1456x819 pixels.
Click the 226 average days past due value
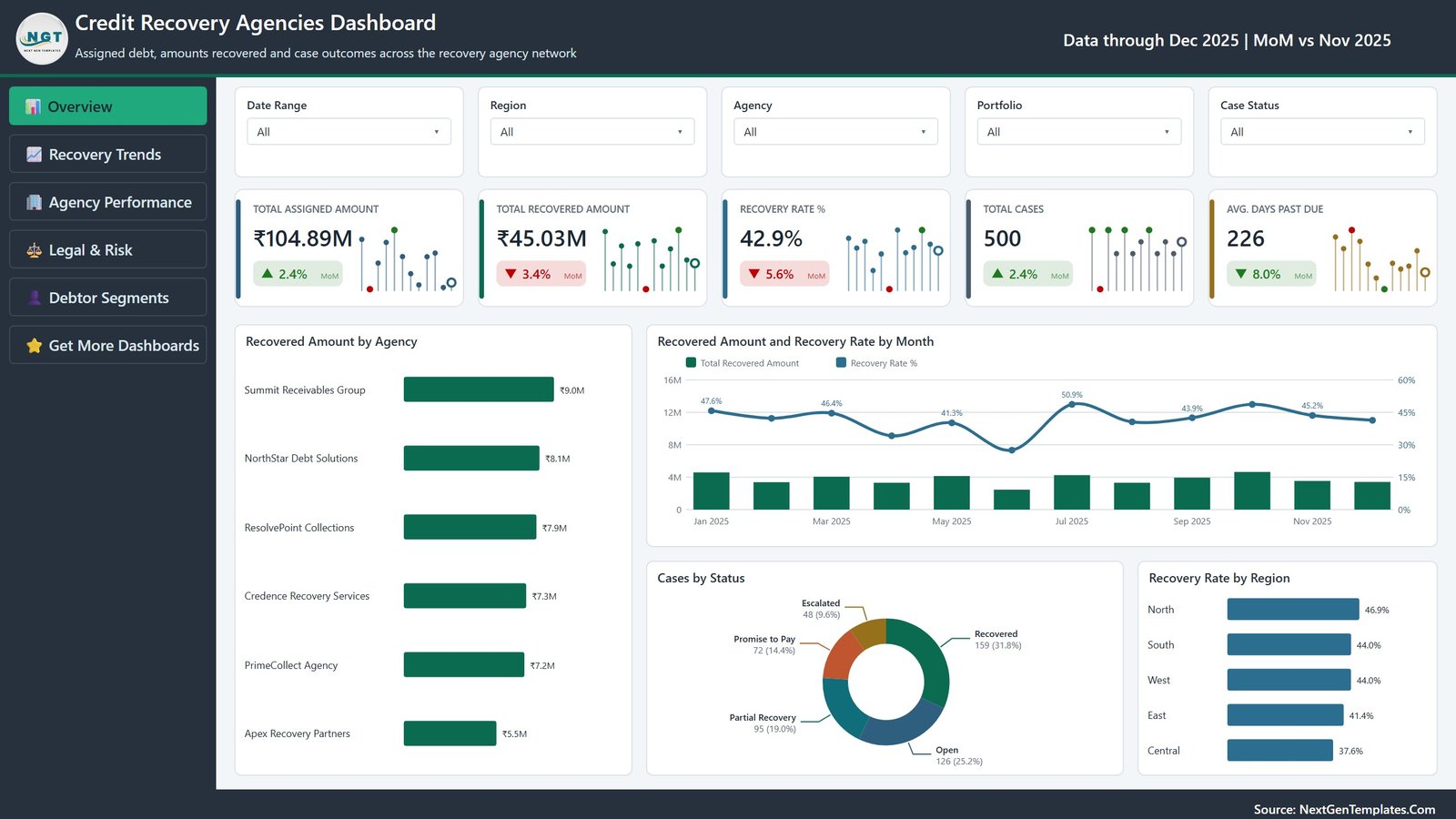click(x=1246, y=238)
